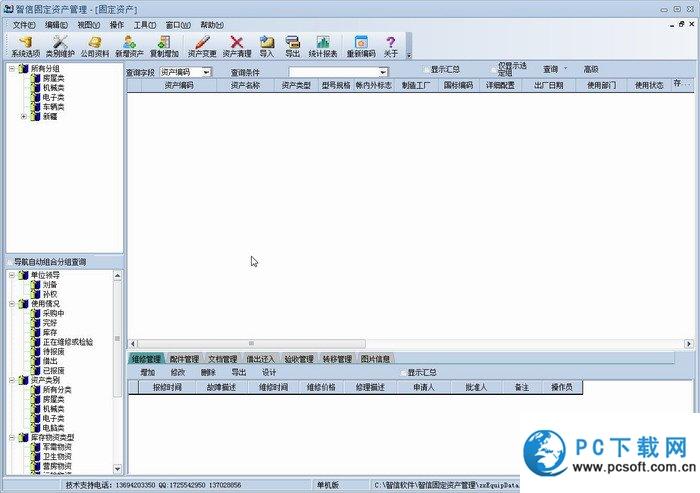
Task: Select 完好 status node
Action: (50, 323)
